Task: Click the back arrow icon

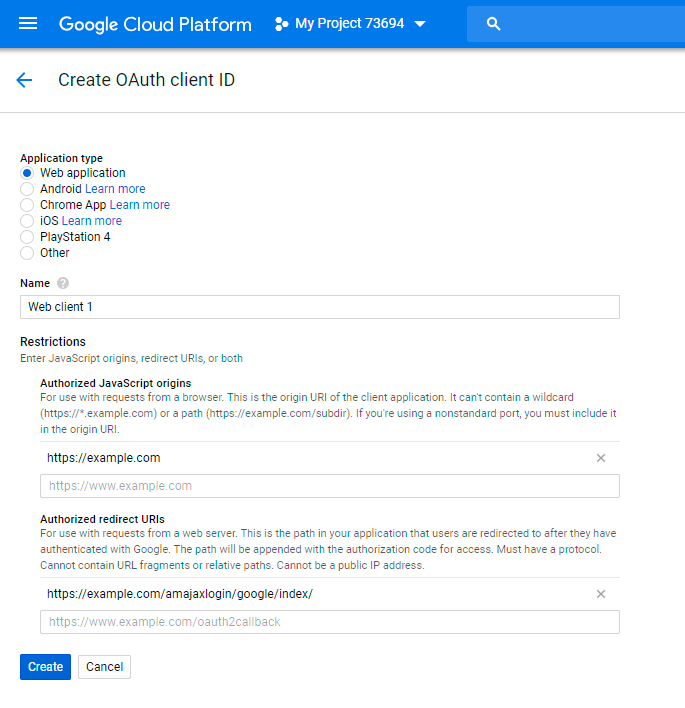Action: pos(24,80)
